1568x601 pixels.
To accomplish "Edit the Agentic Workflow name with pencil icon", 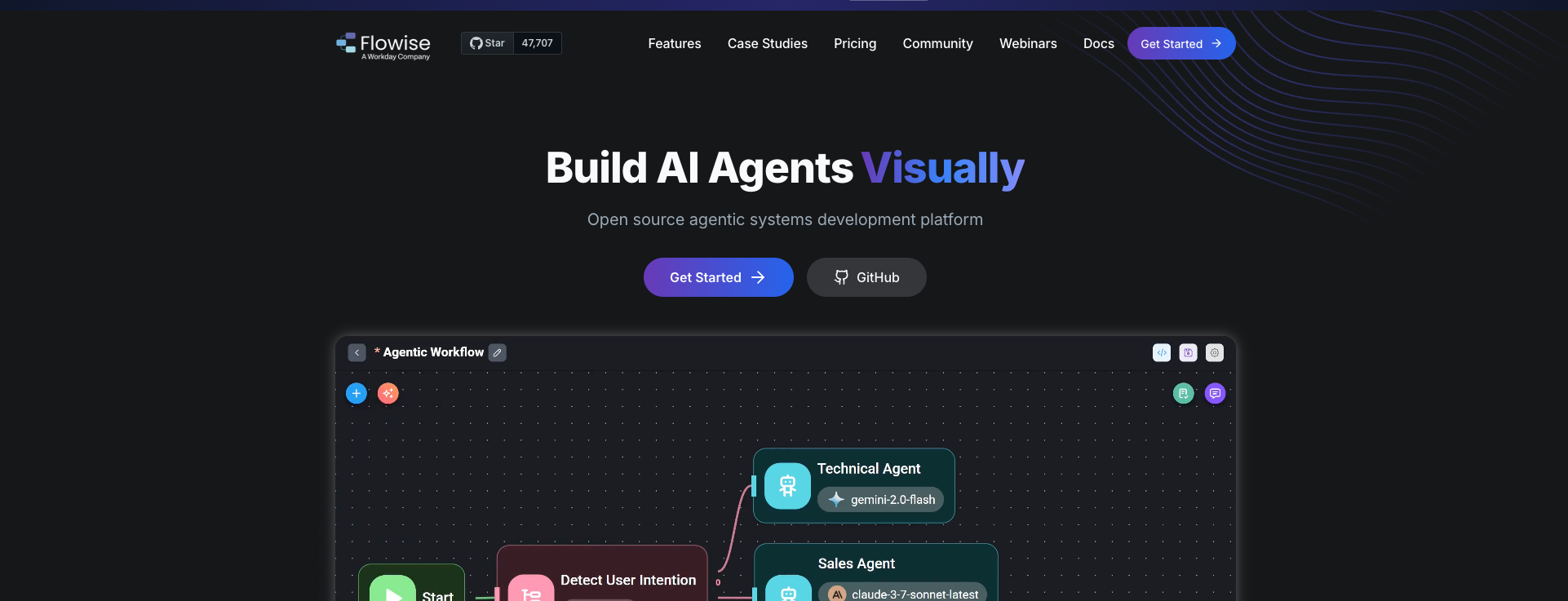I will coord(497,352).
